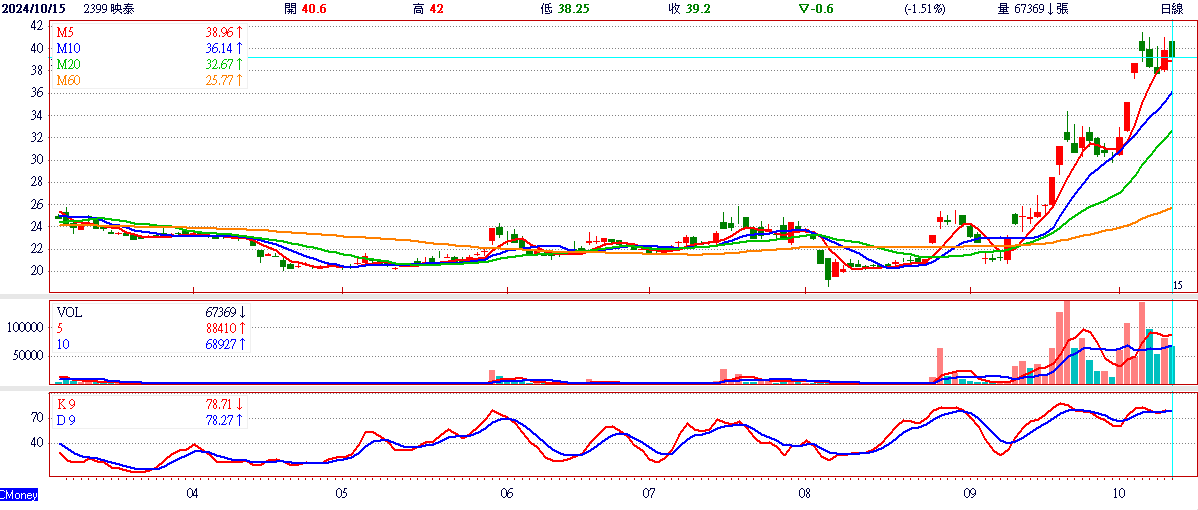Viewport: 1198px width, 510px height.
Task: Click the 20 price axis label
Action: [x=36, y=271]
